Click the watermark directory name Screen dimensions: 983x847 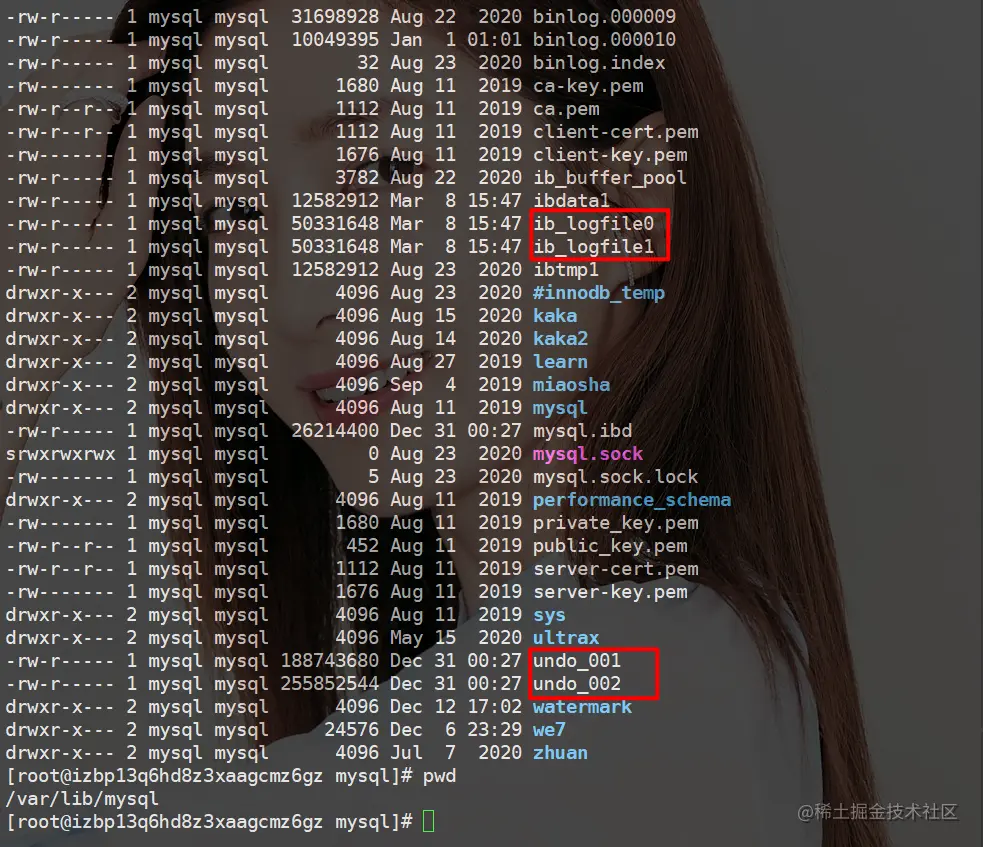click(582, 707)
